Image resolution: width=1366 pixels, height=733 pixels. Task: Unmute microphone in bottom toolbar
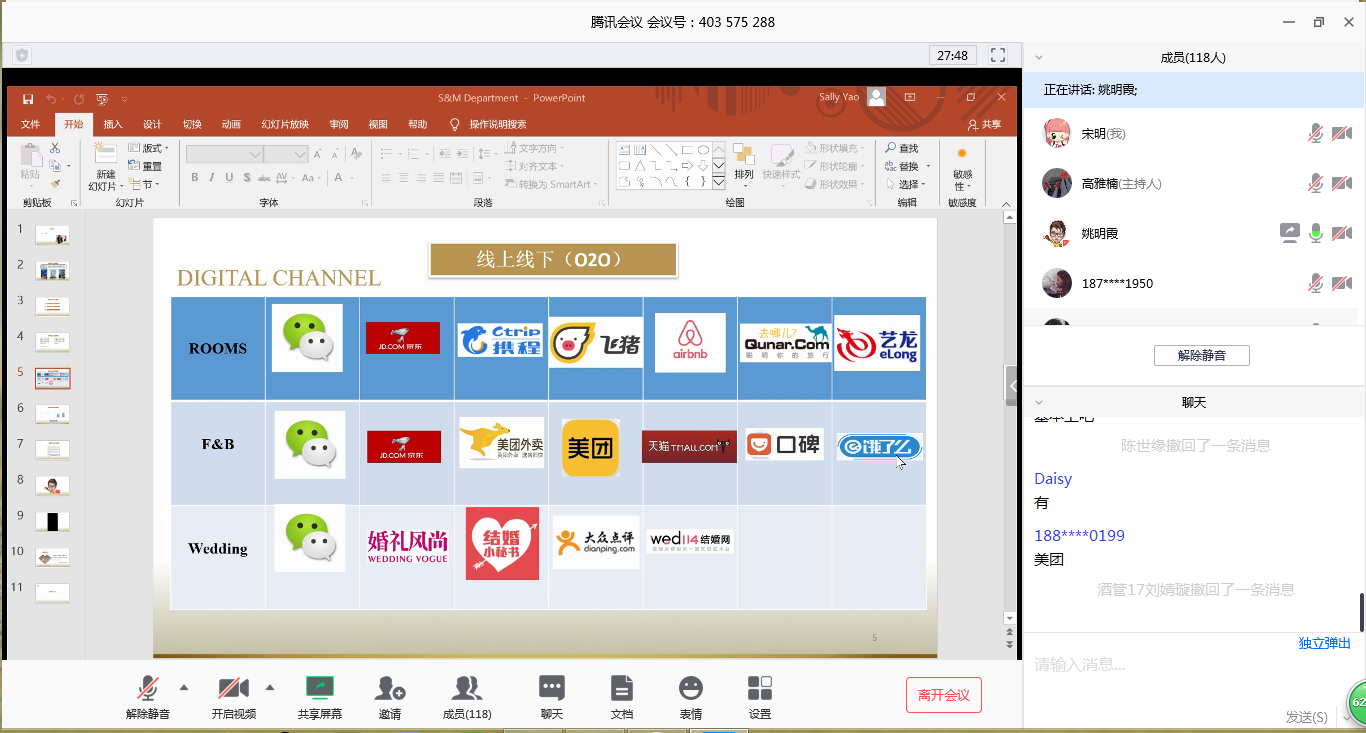(x=148, y=696)
